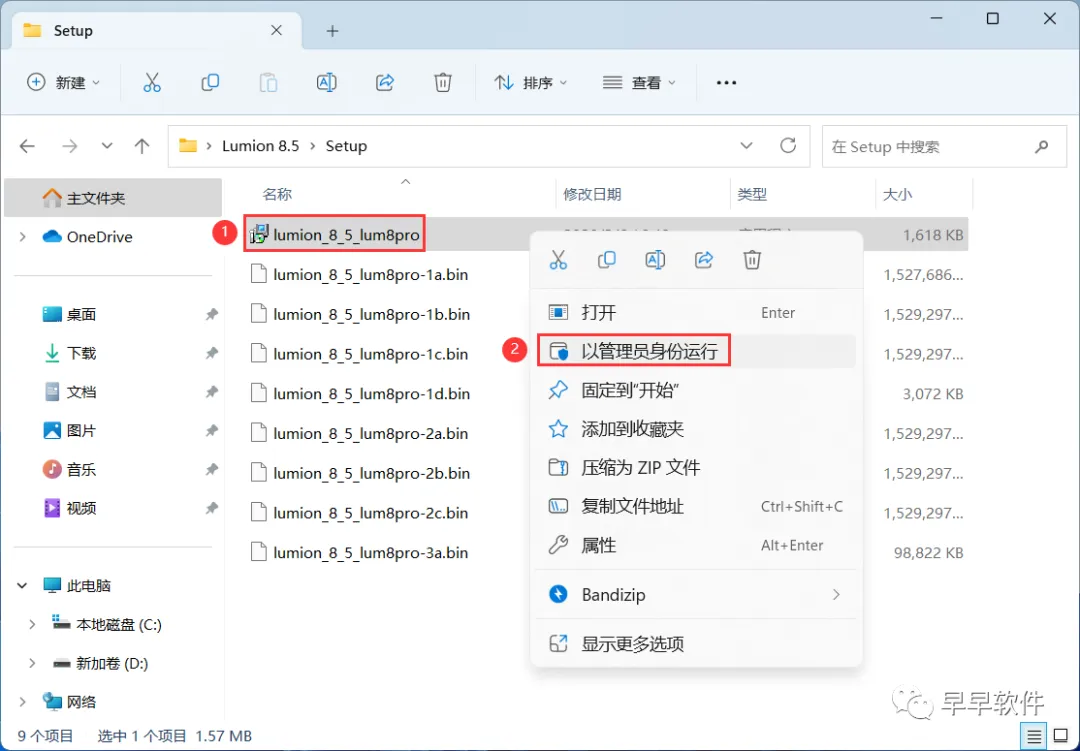Select 压缩为 ZIP 文件 menu entry

pyautogui.click(x=696, y=468)
